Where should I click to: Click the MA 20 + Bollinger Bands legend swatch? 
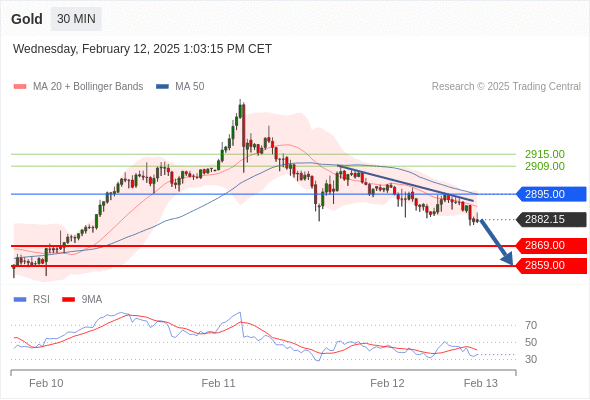click(20, 87)
